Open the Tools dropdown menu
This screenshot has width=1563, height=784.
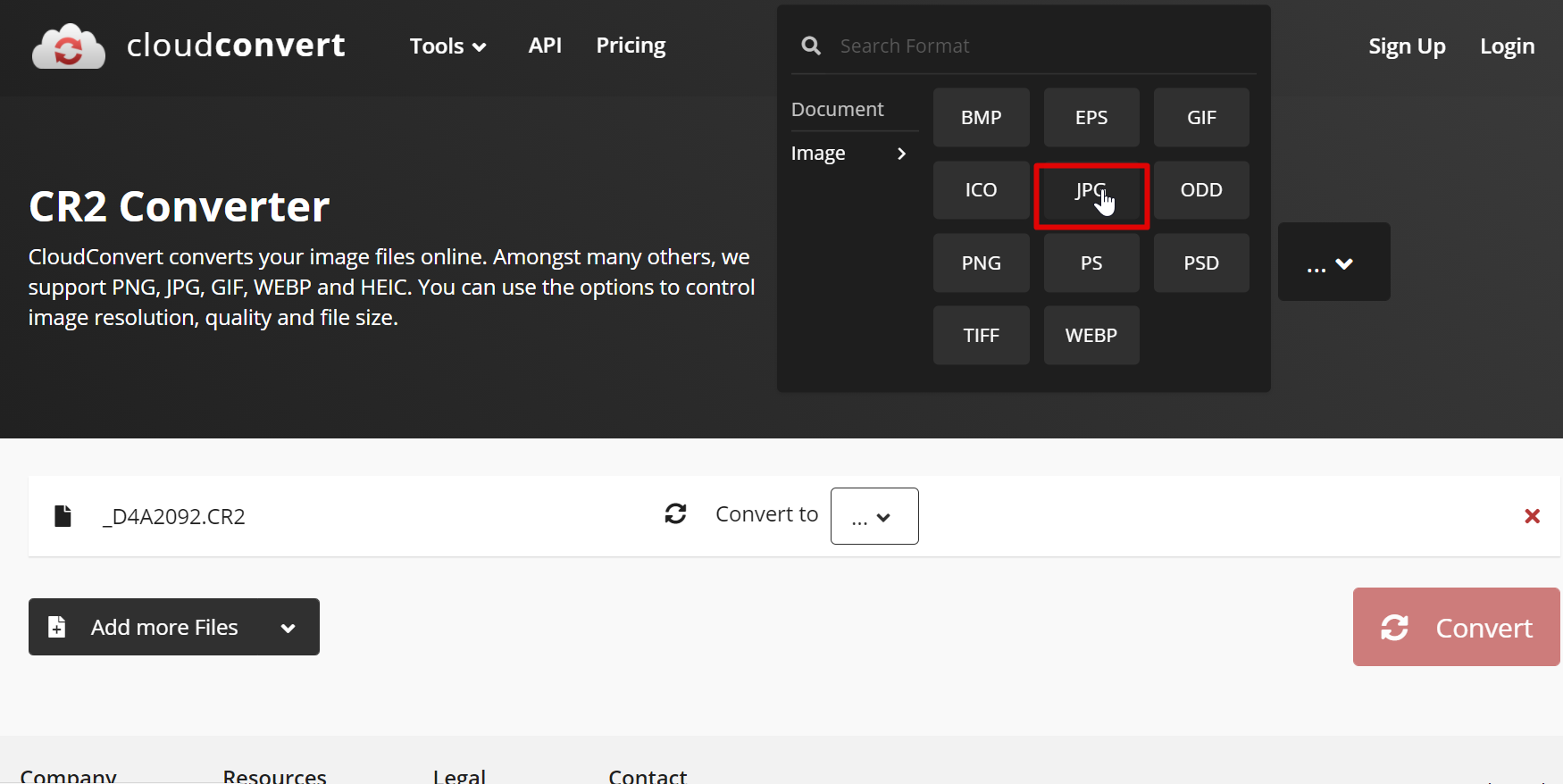tap(447, 46)
